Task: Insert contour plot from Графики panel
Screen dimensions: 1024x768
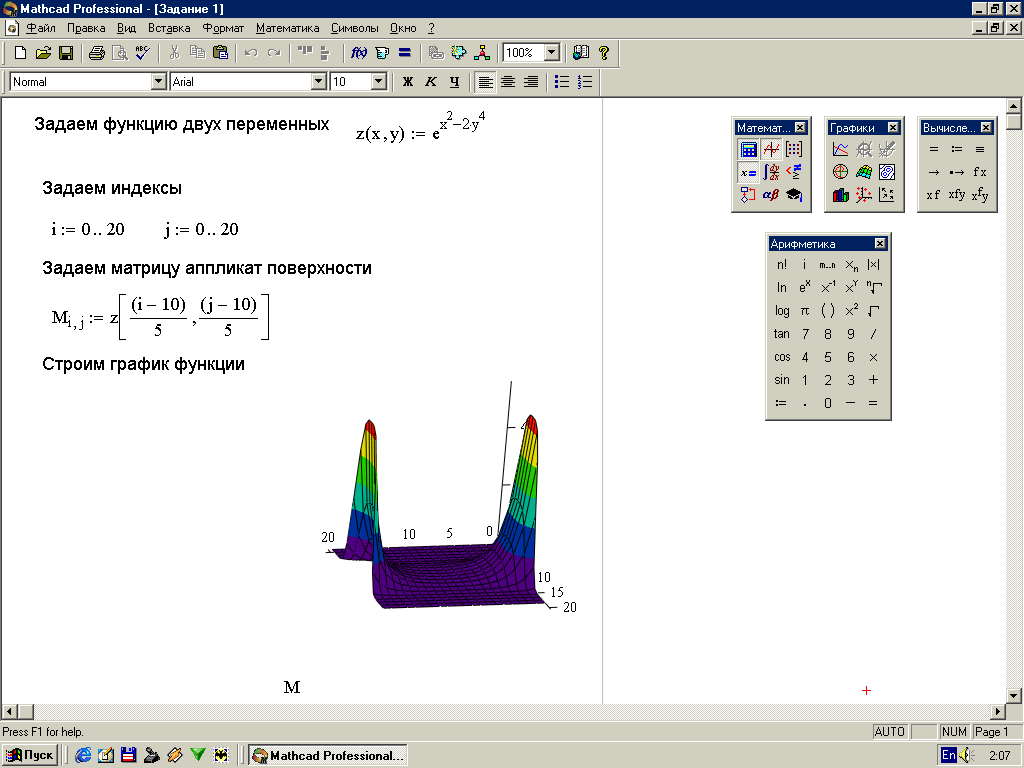Action: [886, 172]
